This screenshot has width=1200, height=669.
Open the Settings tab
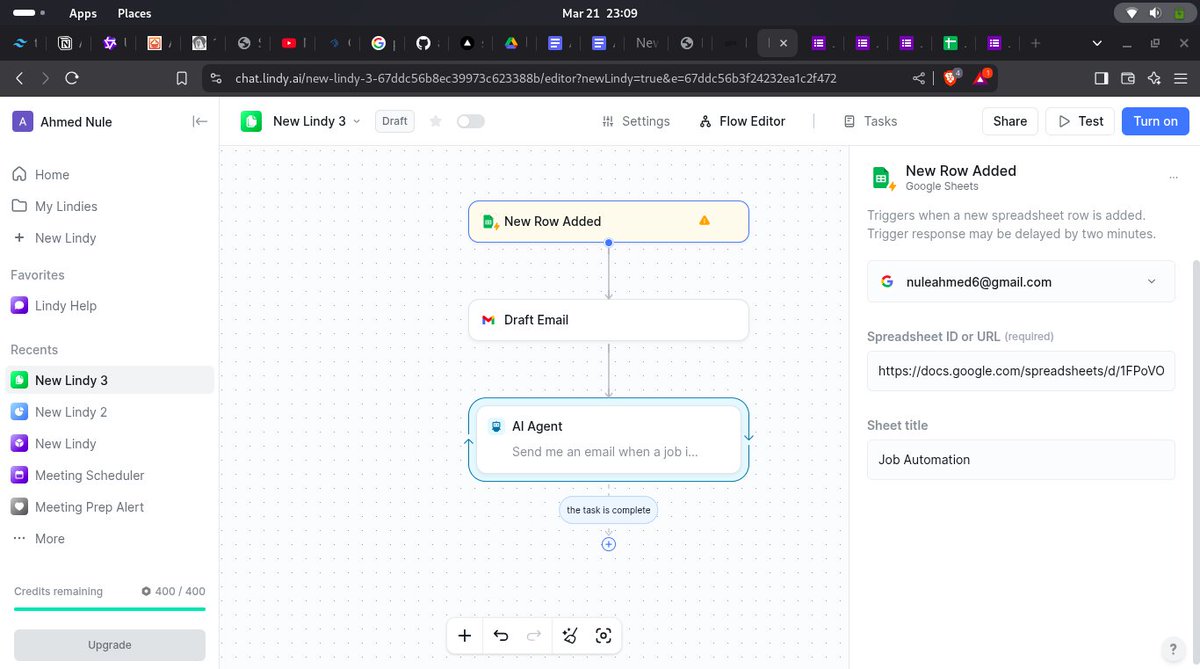click(x=636, y=121)
